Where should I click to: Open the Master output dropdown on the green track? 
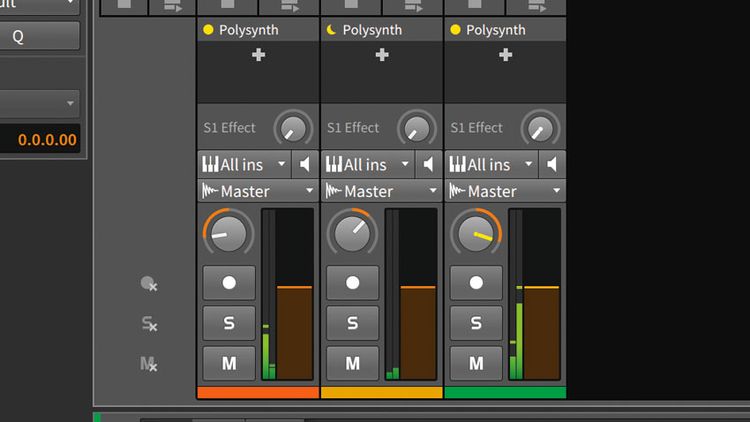tap(505, 191)
